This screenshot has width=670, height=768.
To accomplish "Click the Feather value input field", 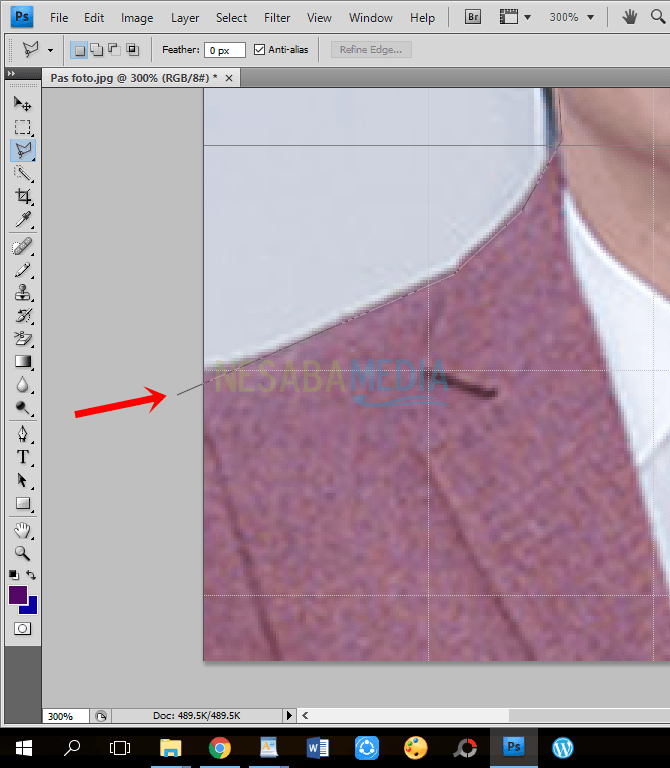I will 224,50.
